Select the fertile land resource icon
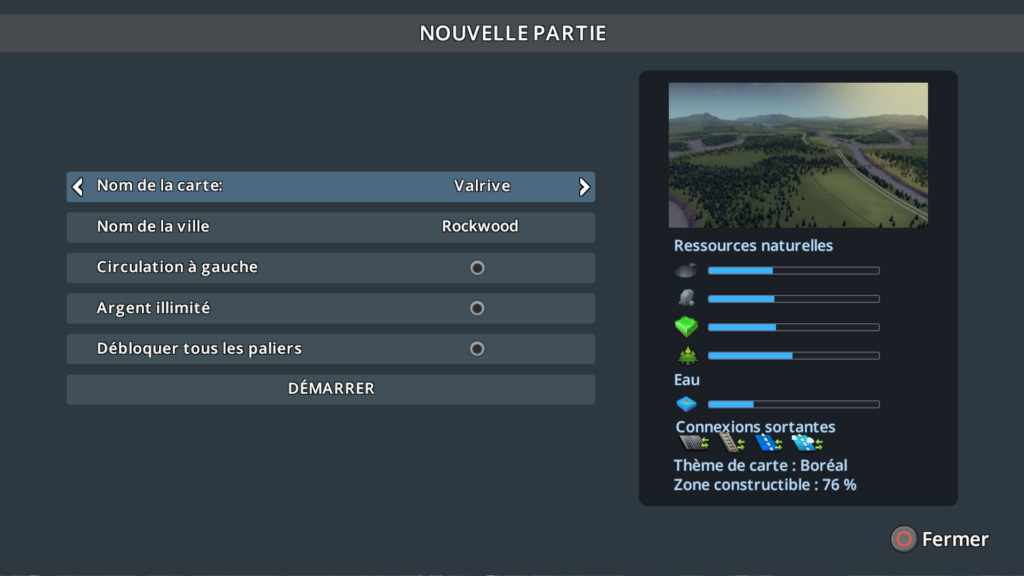The height and width of the screenshot is (576, 1024). (687, 326)
